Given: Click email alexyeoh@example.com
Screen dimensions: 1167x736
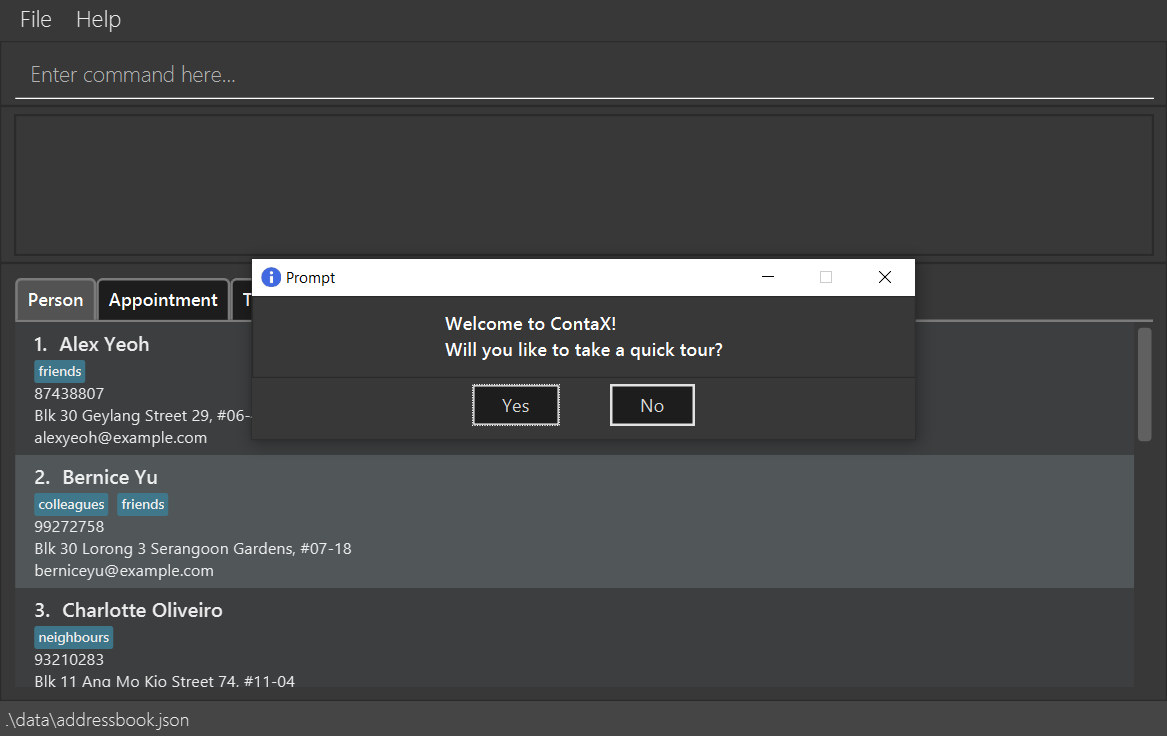Looking at the screenshot, I should point(121,438).
